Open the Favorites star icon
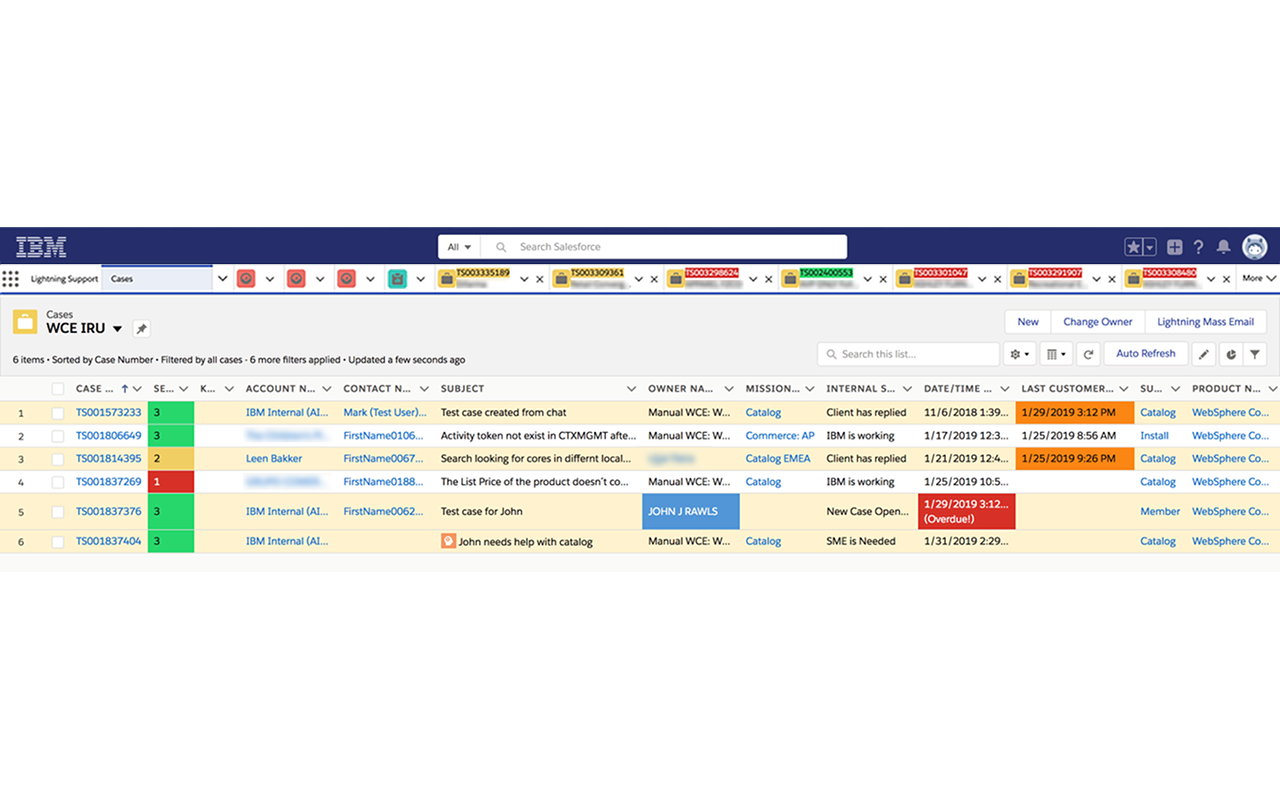Screen dimensions: 1280x800 [1133, 247]
